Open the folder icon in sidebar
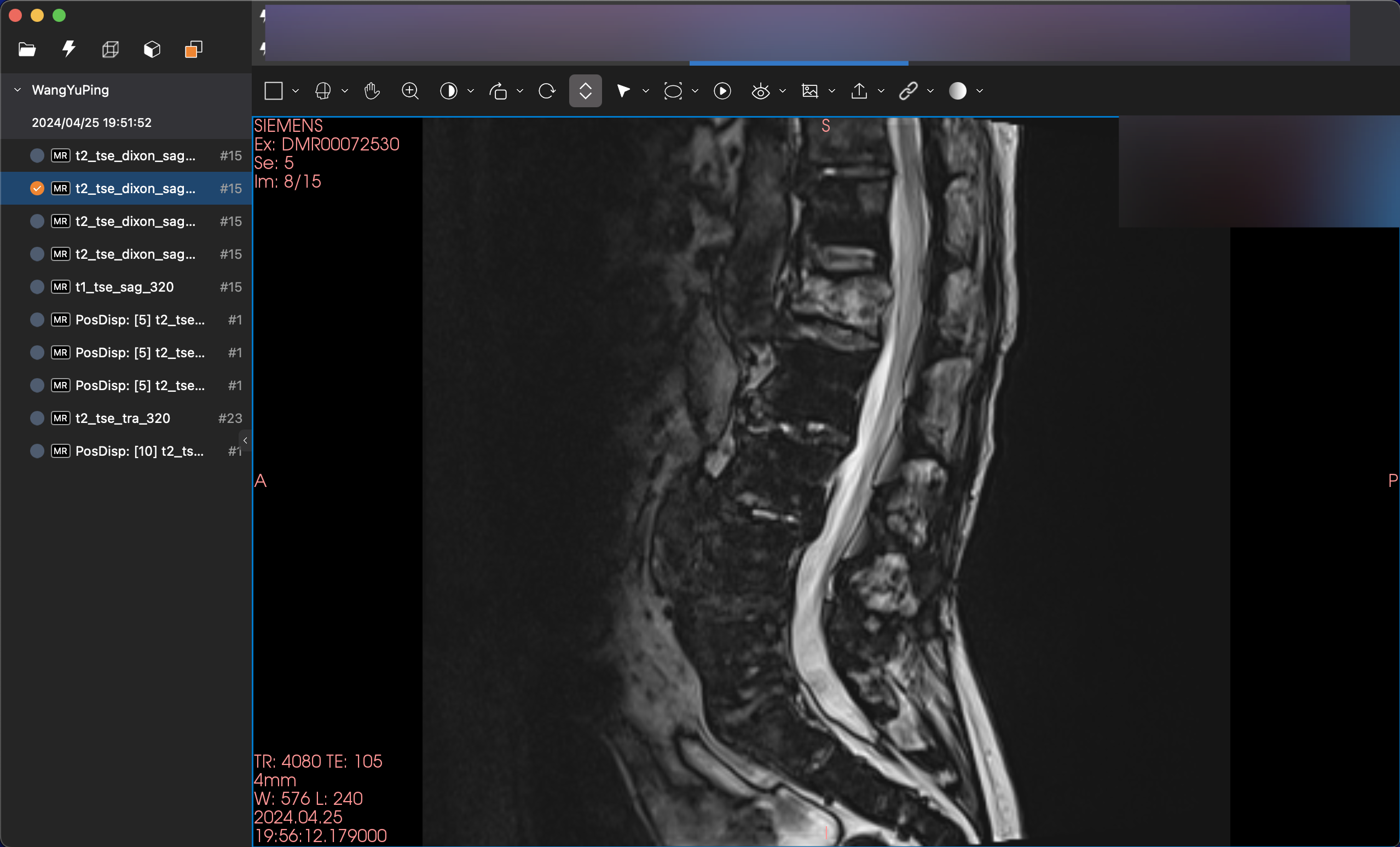1400x847 pixels. point(27,49)
